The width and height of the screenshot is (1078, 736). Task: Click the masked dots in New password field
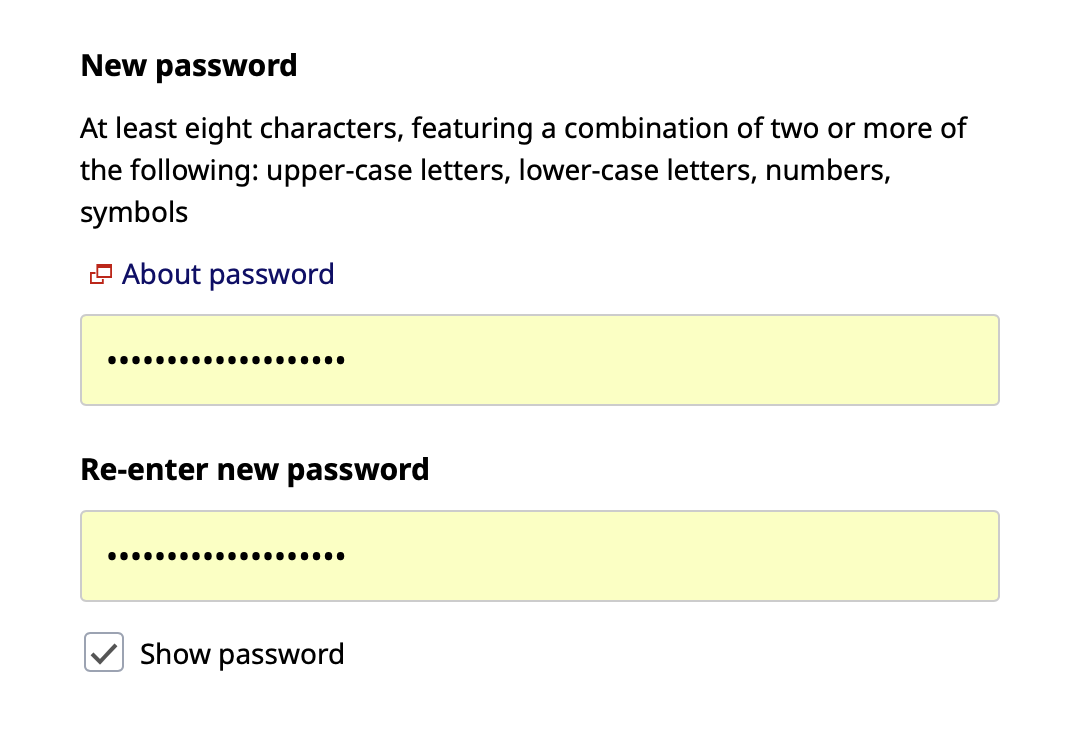pos(226,360)
